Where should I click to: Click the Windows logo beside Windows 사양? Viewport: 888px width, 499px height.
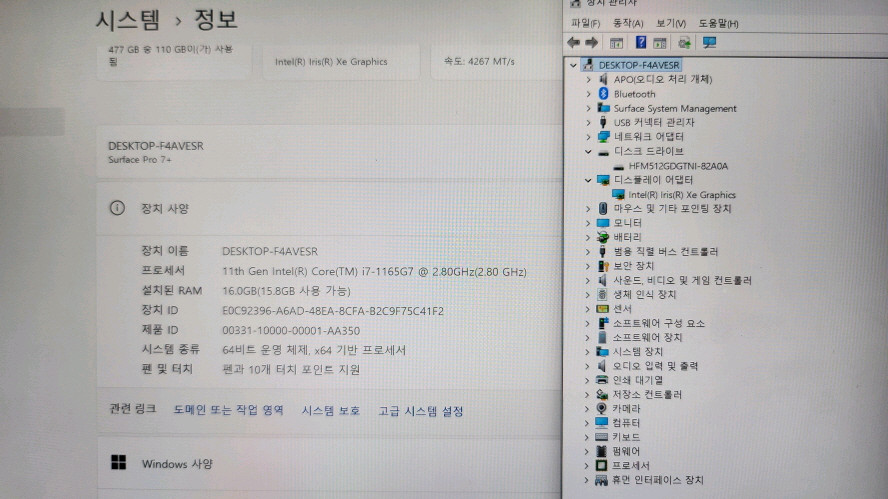(118, 462)
